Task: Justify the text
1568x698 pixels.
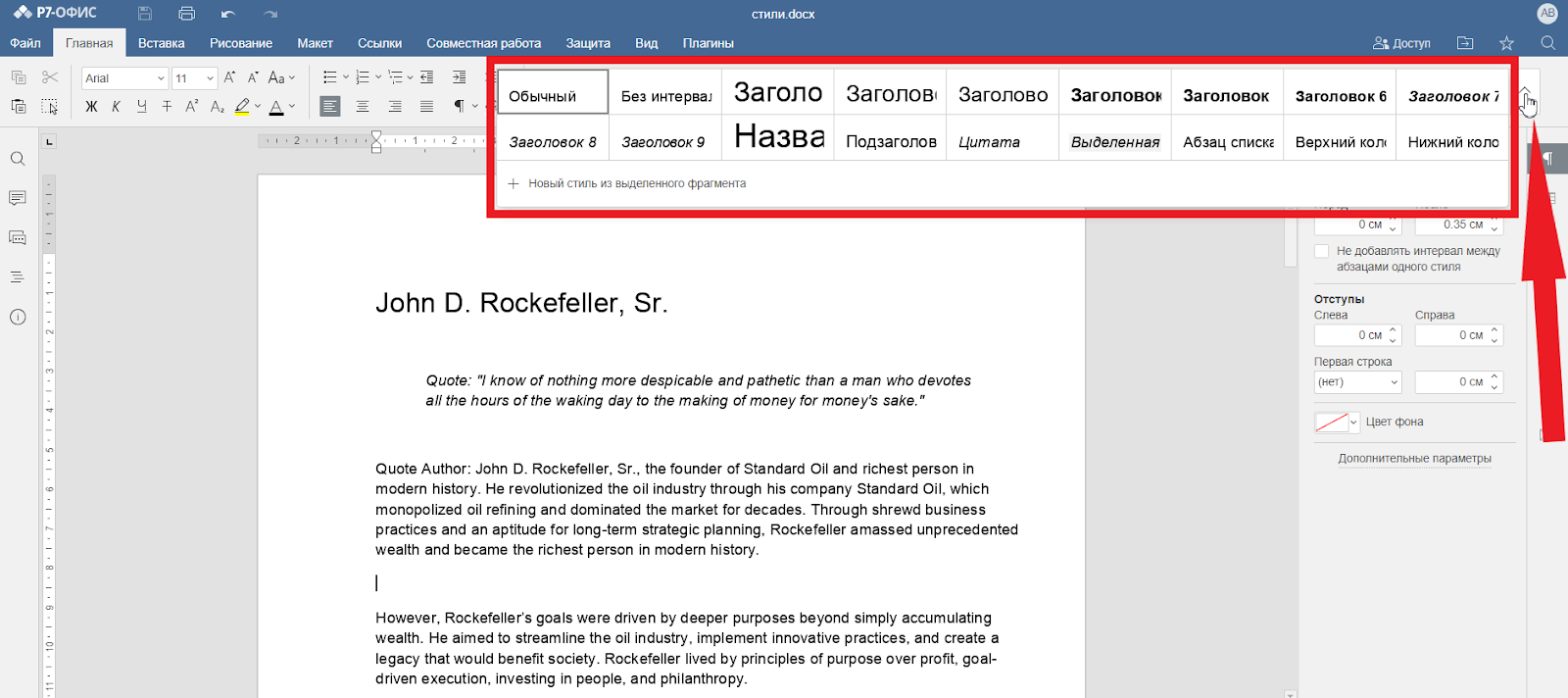Action: [426, 106]
